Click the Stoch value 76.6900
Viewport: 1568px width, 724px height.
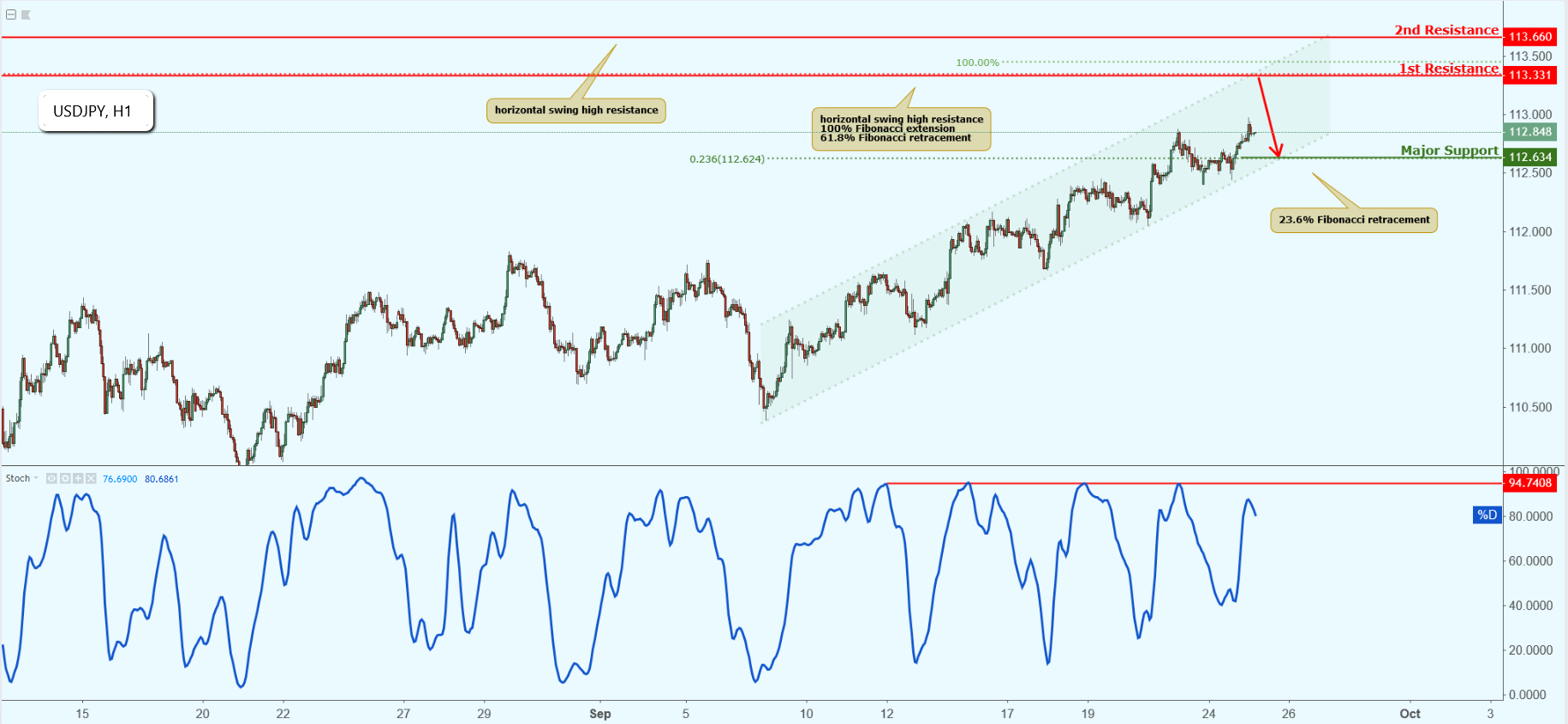(x=120, y=479)
